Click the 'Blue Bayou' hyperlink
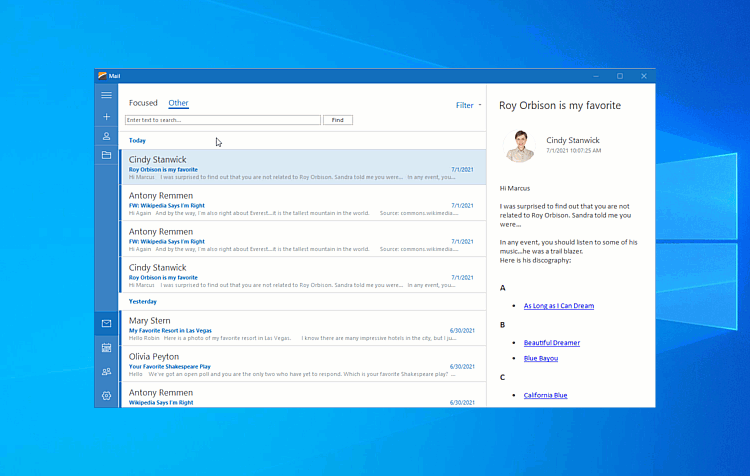The width and height of the screenshot is (750, 476). (x=540, y=358)
